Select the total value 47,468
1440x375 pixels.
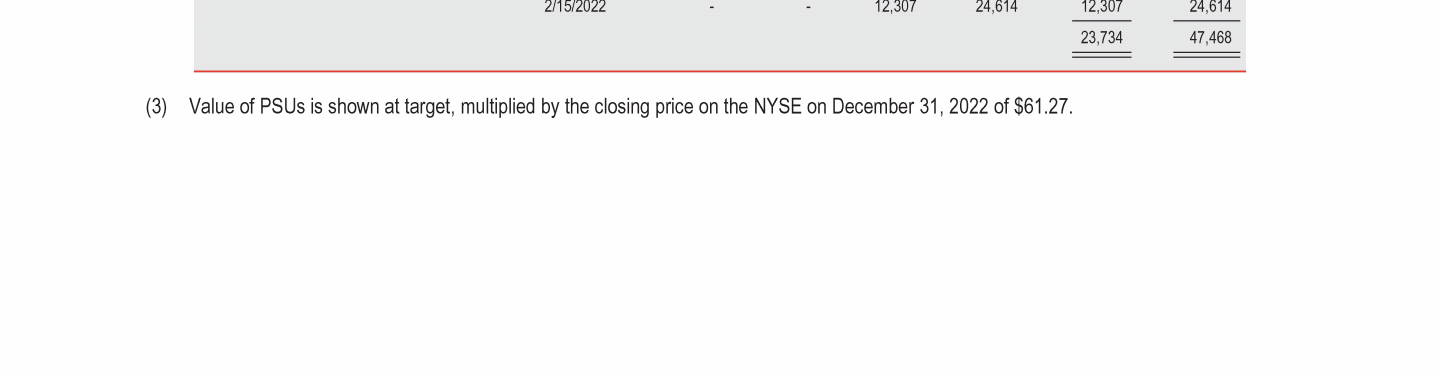(1210, 38)
